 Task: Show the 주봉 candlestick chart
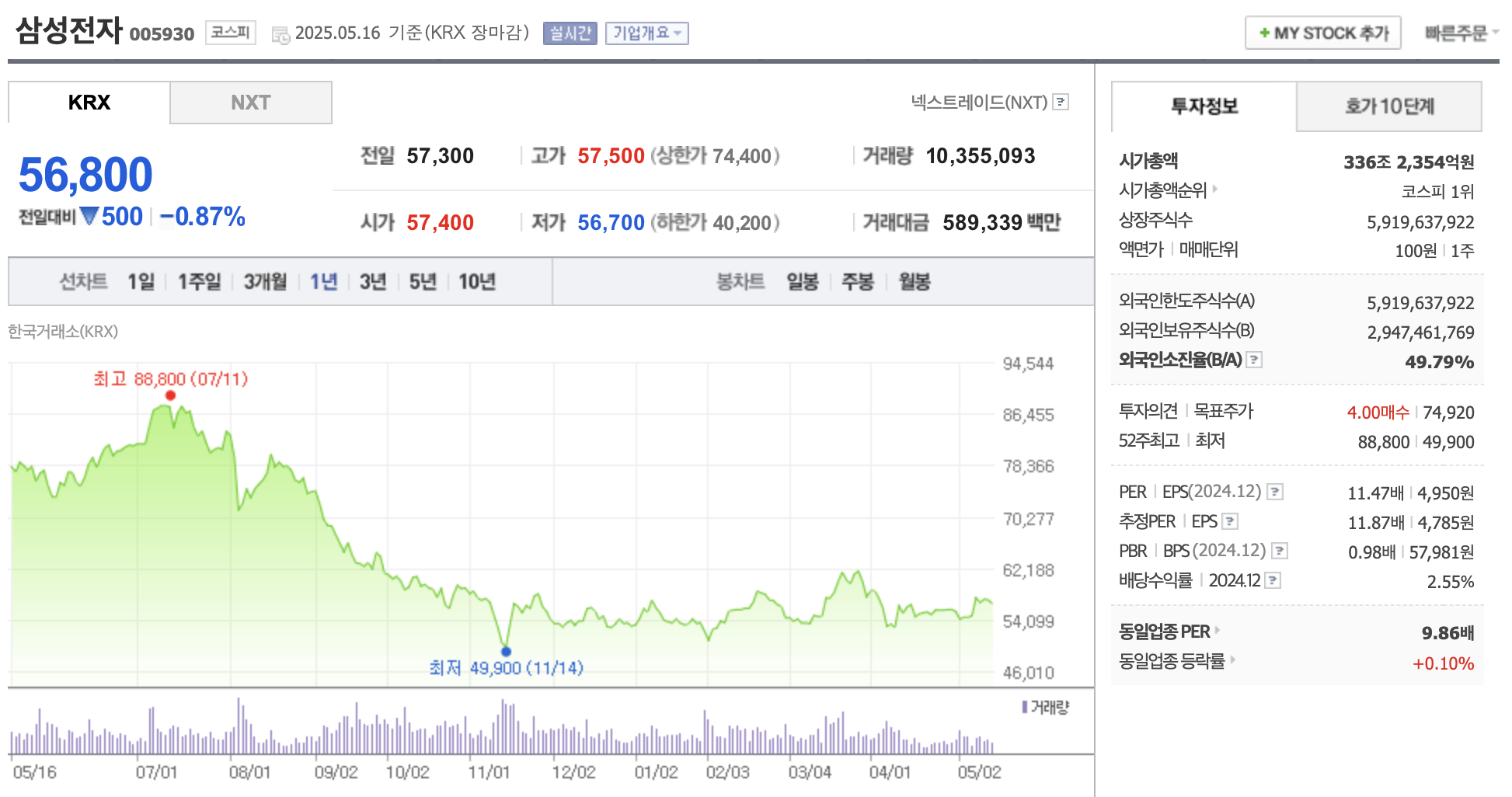[858, 281]
